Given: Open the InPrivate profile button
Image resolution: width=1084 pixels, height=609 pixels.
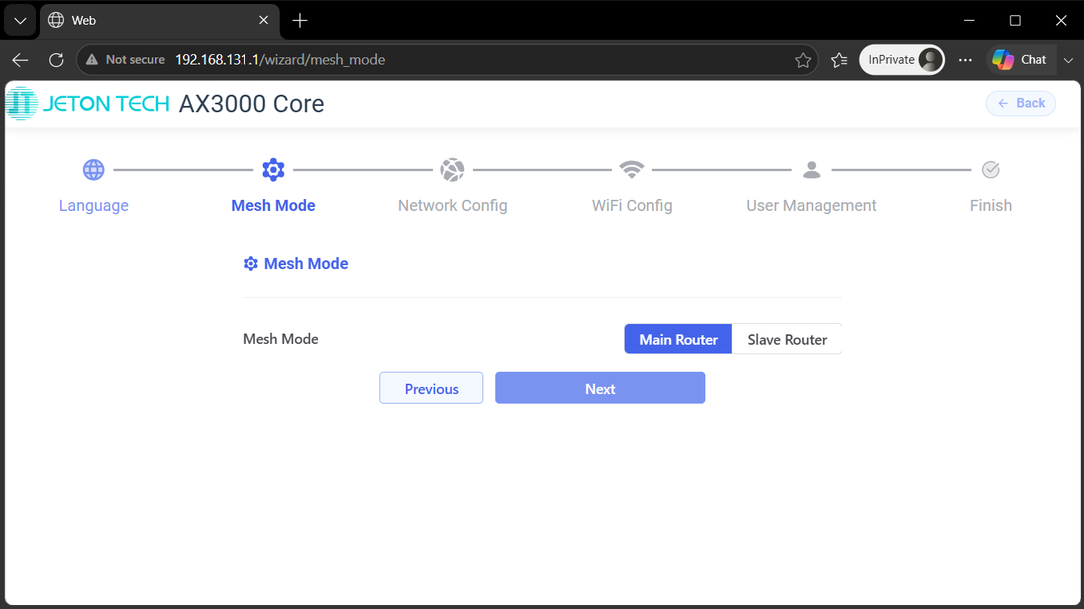Looking at the screenshot, I should pyautogui.click(x=901, y=60).
